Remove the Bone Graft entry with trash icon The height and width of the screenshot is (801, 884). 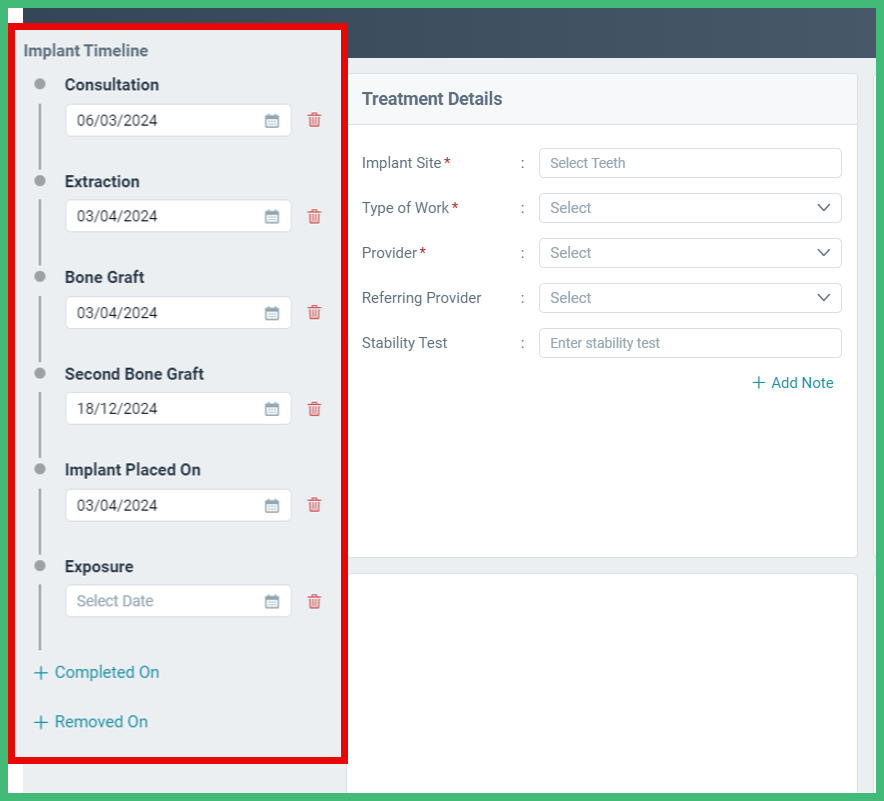coord(314,312)
